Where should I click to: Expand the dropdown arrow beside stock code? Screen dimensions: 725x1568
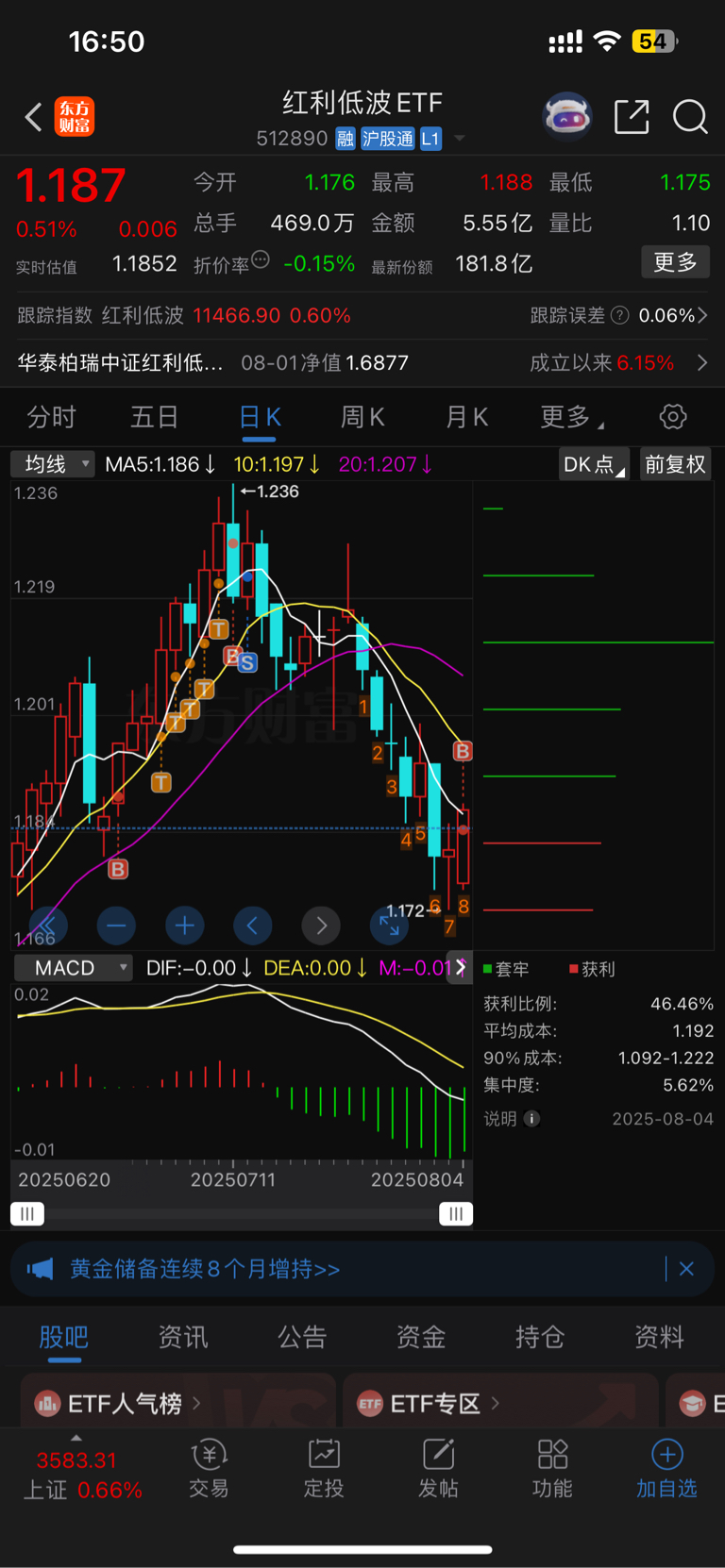click(460, 138)
